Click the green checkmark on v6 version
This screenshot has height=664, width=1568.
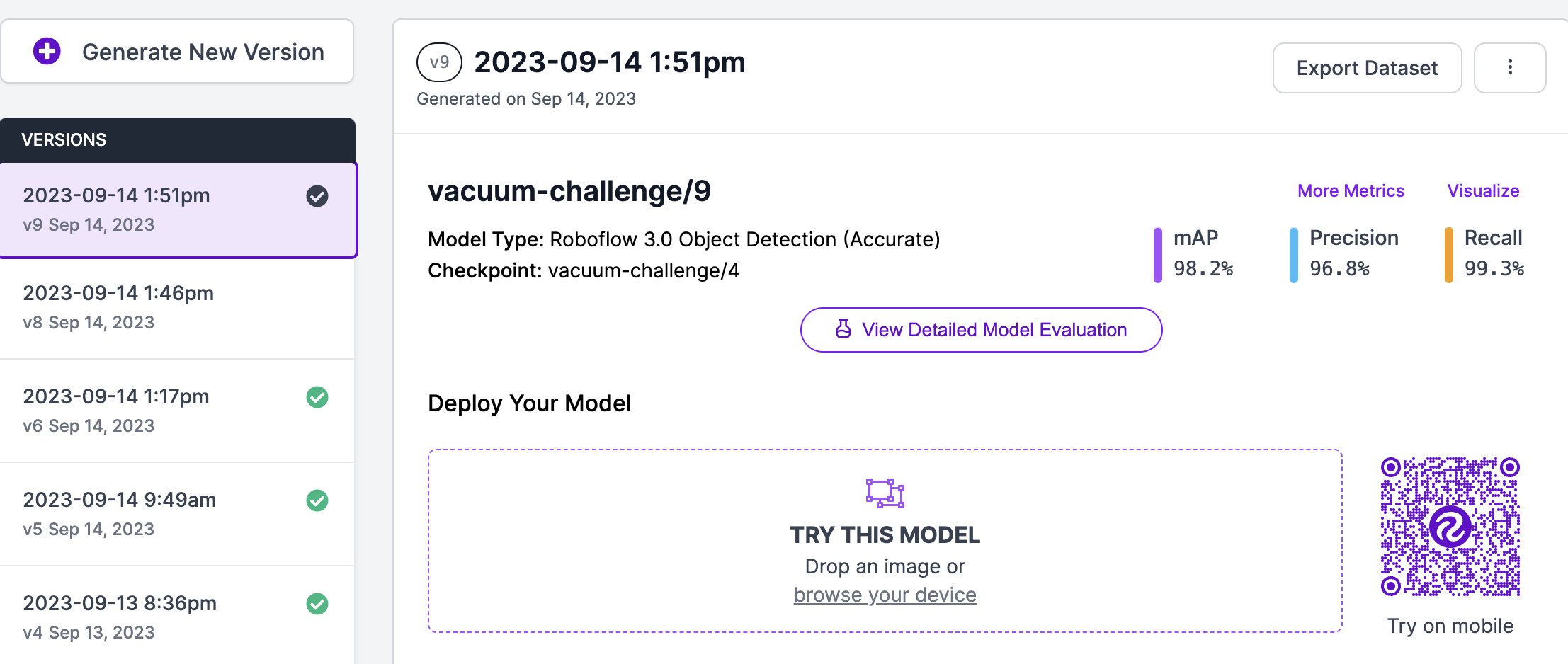(317, 397)
